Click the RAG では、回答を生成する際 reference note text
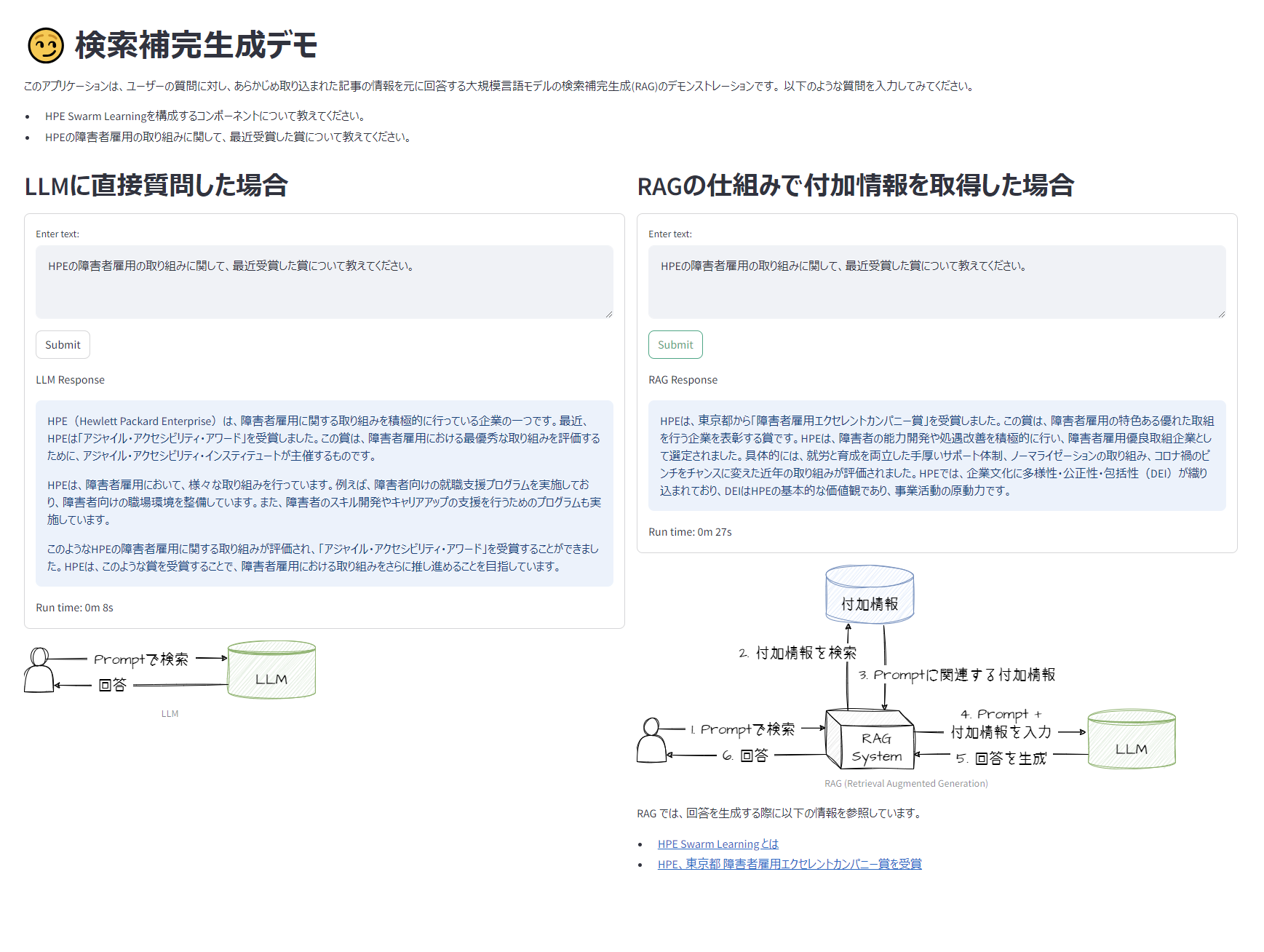Image resolution: width=1264 pixels, height=952 pixels. pos(781,813)
